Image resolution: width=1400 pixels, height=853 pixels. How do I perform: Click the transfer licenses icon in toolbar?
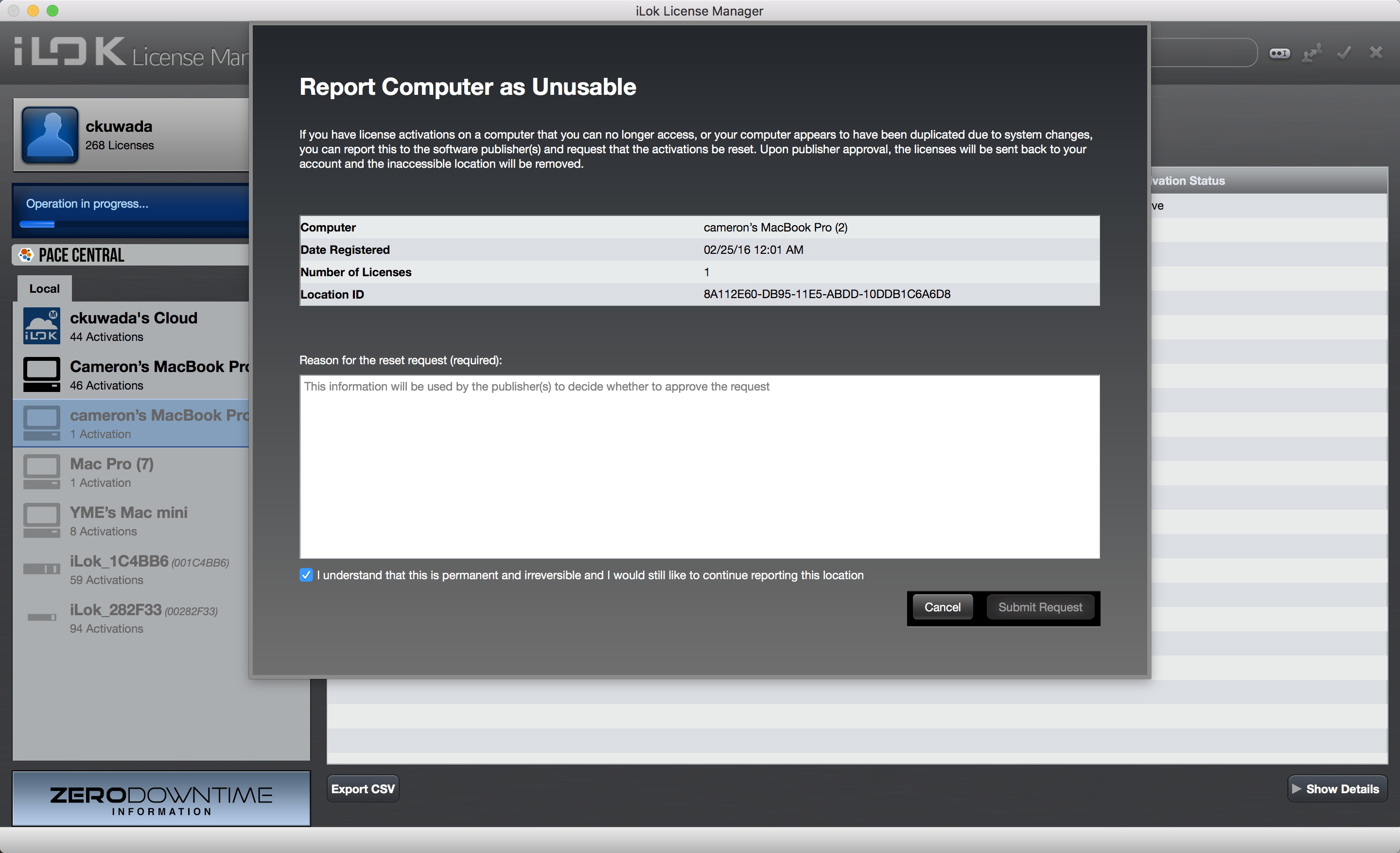pos(1312,53)
